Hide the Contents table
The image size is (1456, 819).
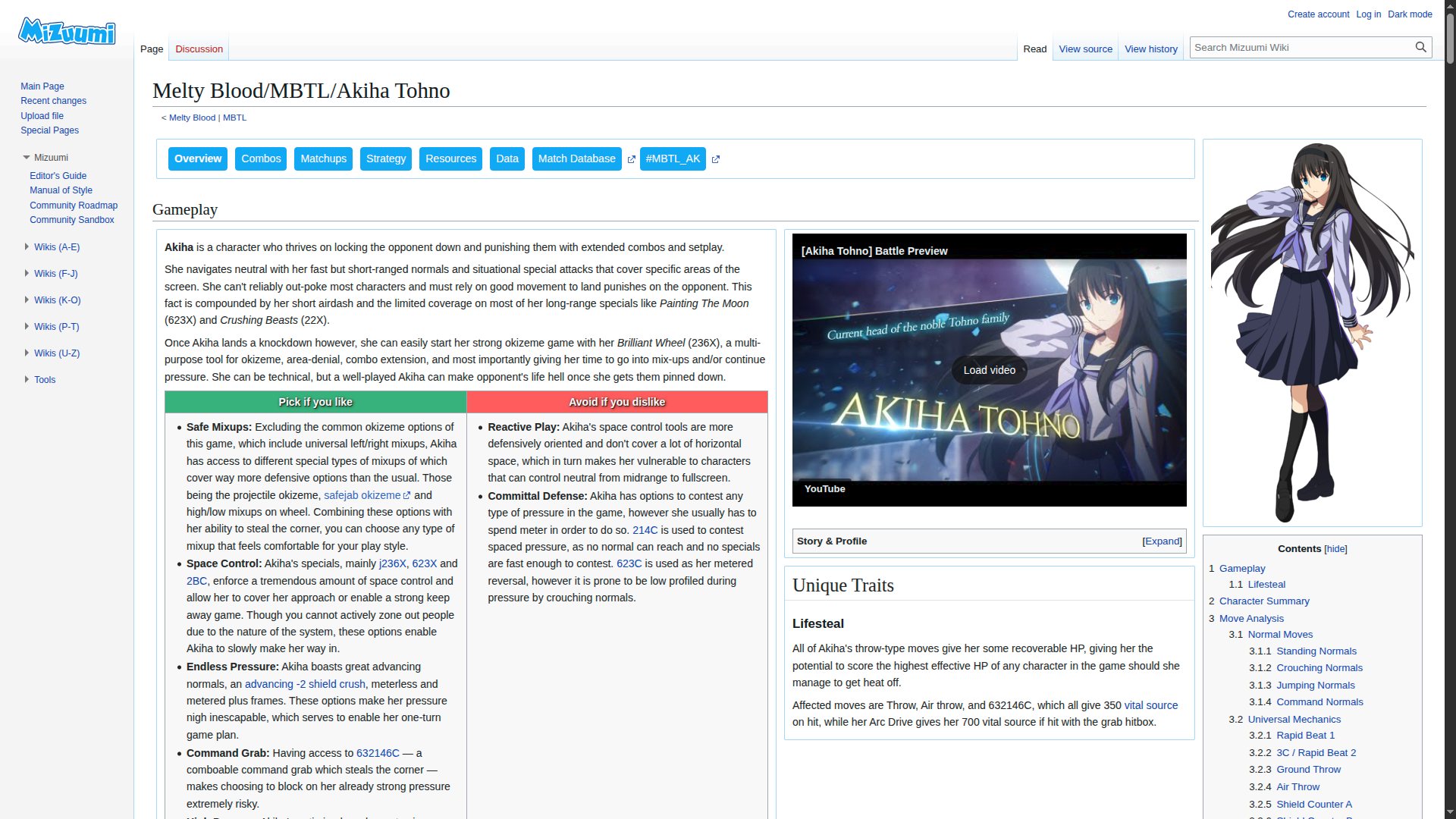coord(1335,549)
